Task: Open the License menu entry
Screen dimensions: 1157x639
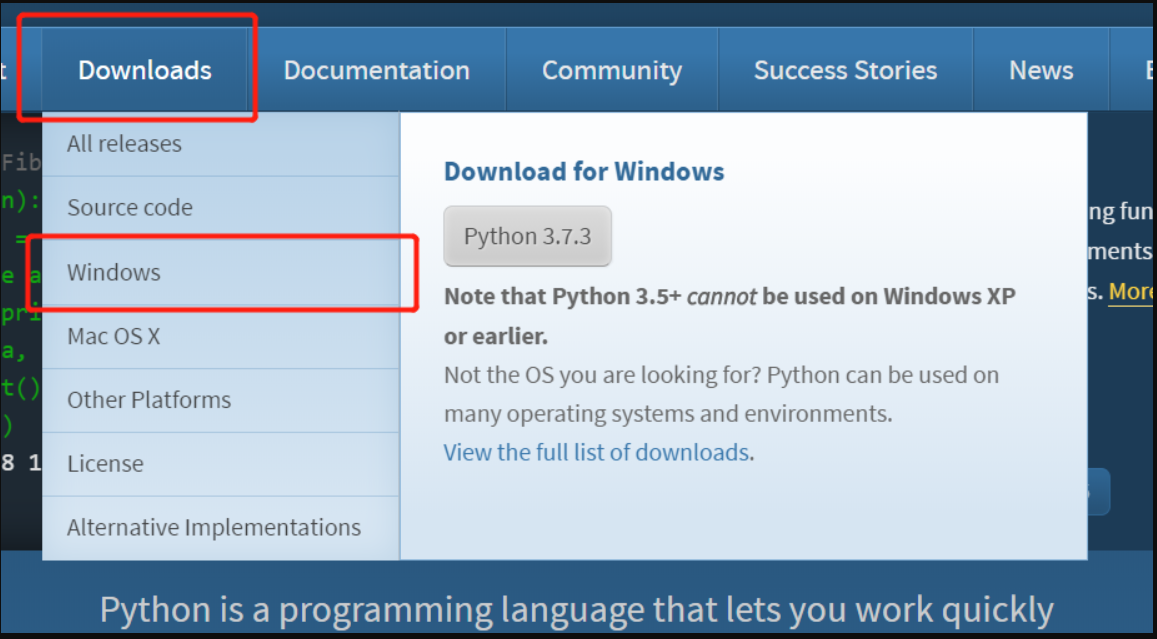Action: pyautogui.click(x=221, y=463)
